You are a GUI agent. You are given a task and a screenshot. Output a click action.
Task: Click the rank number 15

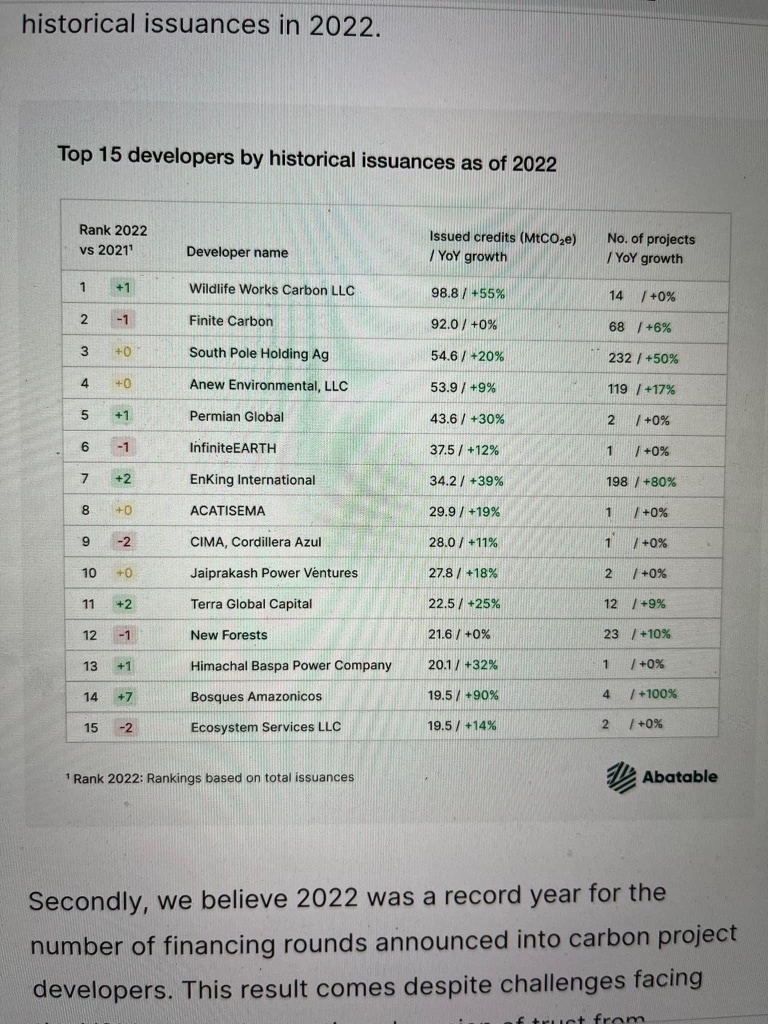[x=91, y=728]
